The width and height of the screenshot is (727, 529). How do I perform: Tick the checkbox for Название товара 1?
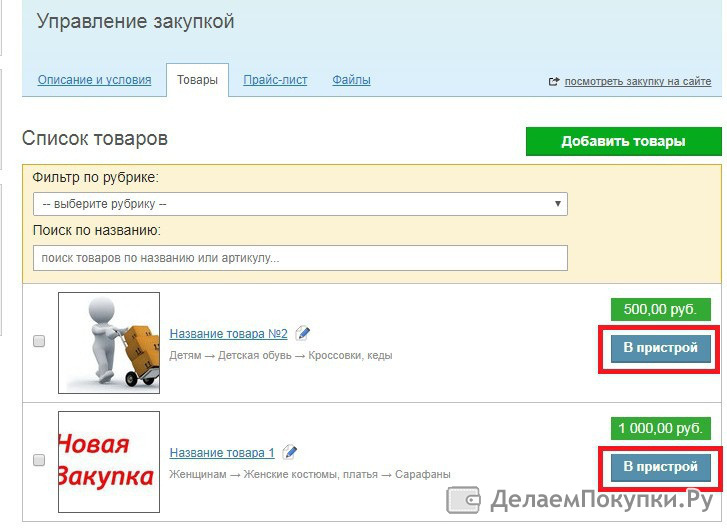pyautogui.click(x=39, y=460)
